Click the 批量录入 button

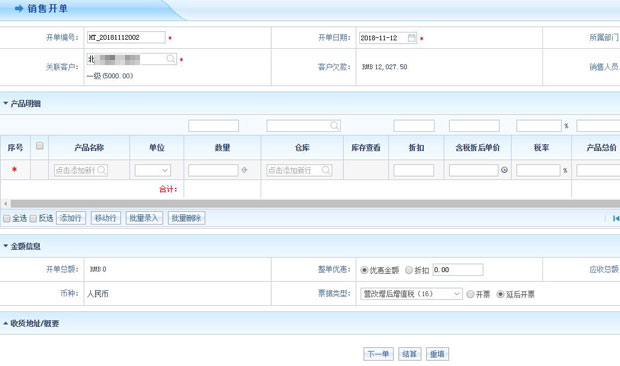pyautogui.click(x=144, y=218)
